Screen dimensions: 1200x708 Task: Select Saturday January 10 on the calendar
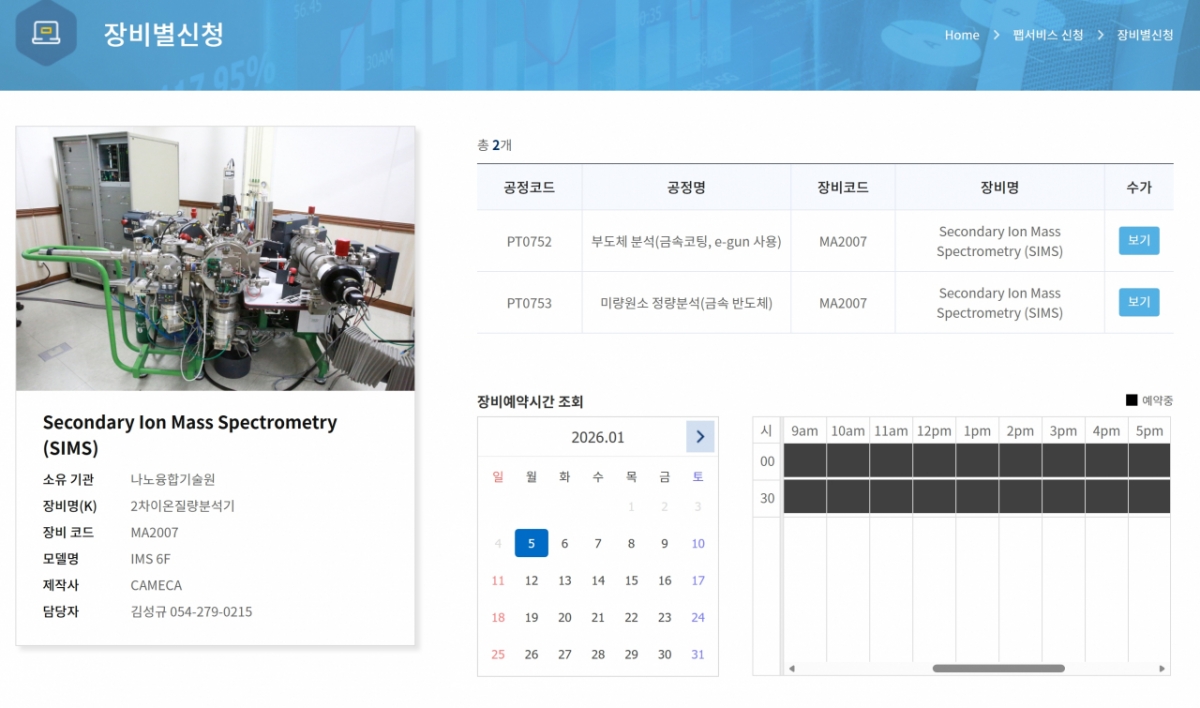click(x=697, y=543)
